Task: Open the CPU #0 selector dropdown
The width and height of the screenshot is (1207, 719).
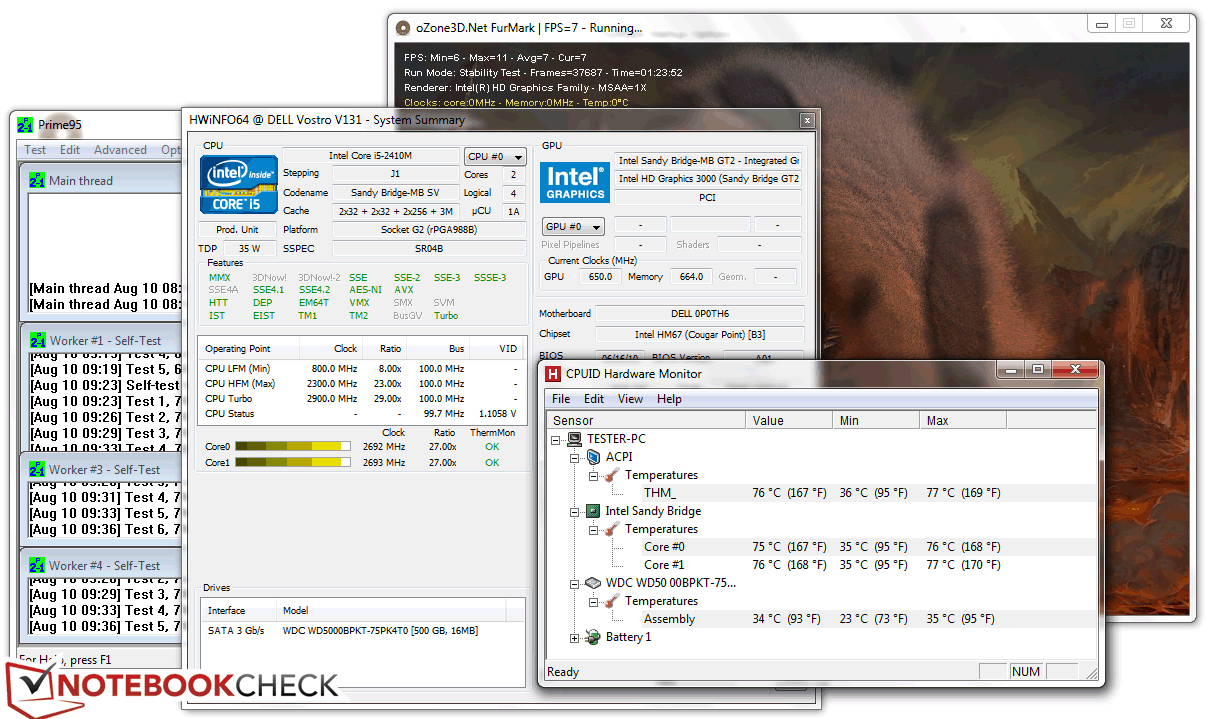Action: (495, 157)
